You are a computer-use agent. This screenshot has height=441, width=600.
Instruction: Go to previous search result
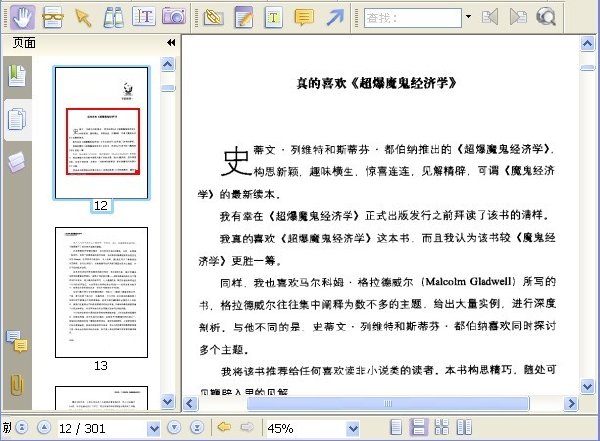click(490, 17)
